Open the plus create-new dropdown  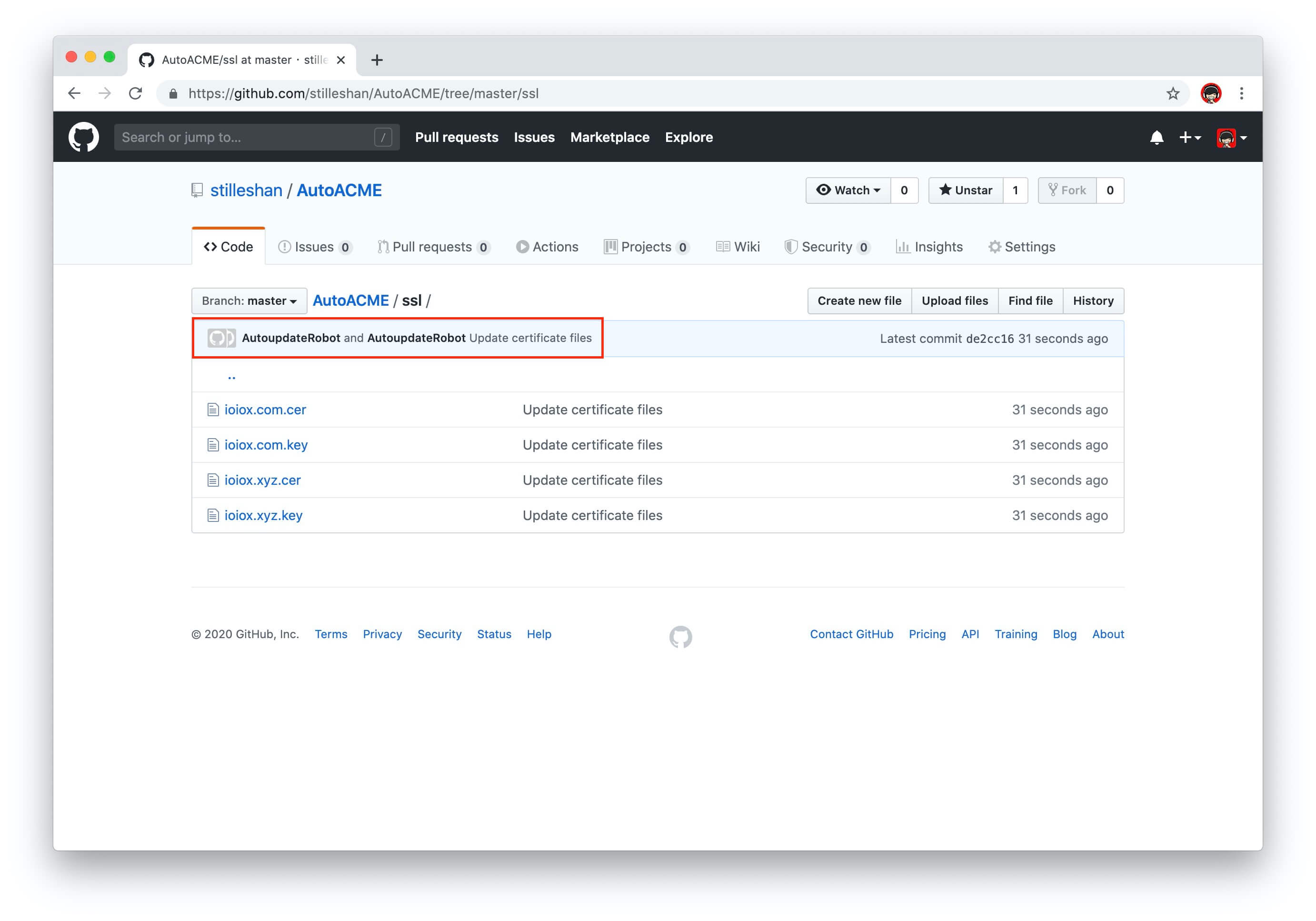coord(1190,138)
